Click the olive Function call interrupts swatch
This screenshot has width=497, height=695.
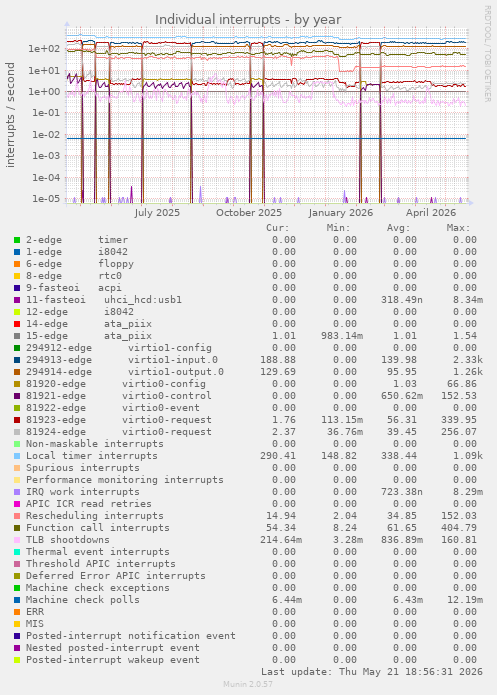[x=17, y=528]
